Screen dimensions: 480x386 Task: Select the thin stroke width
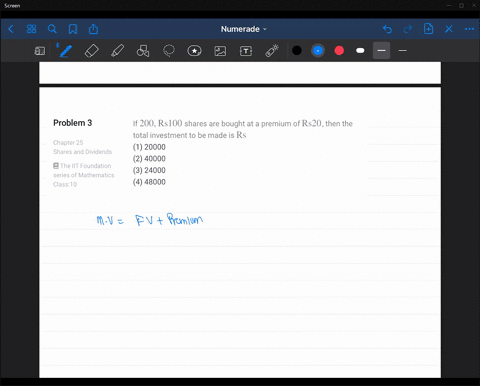pos(403,51)
